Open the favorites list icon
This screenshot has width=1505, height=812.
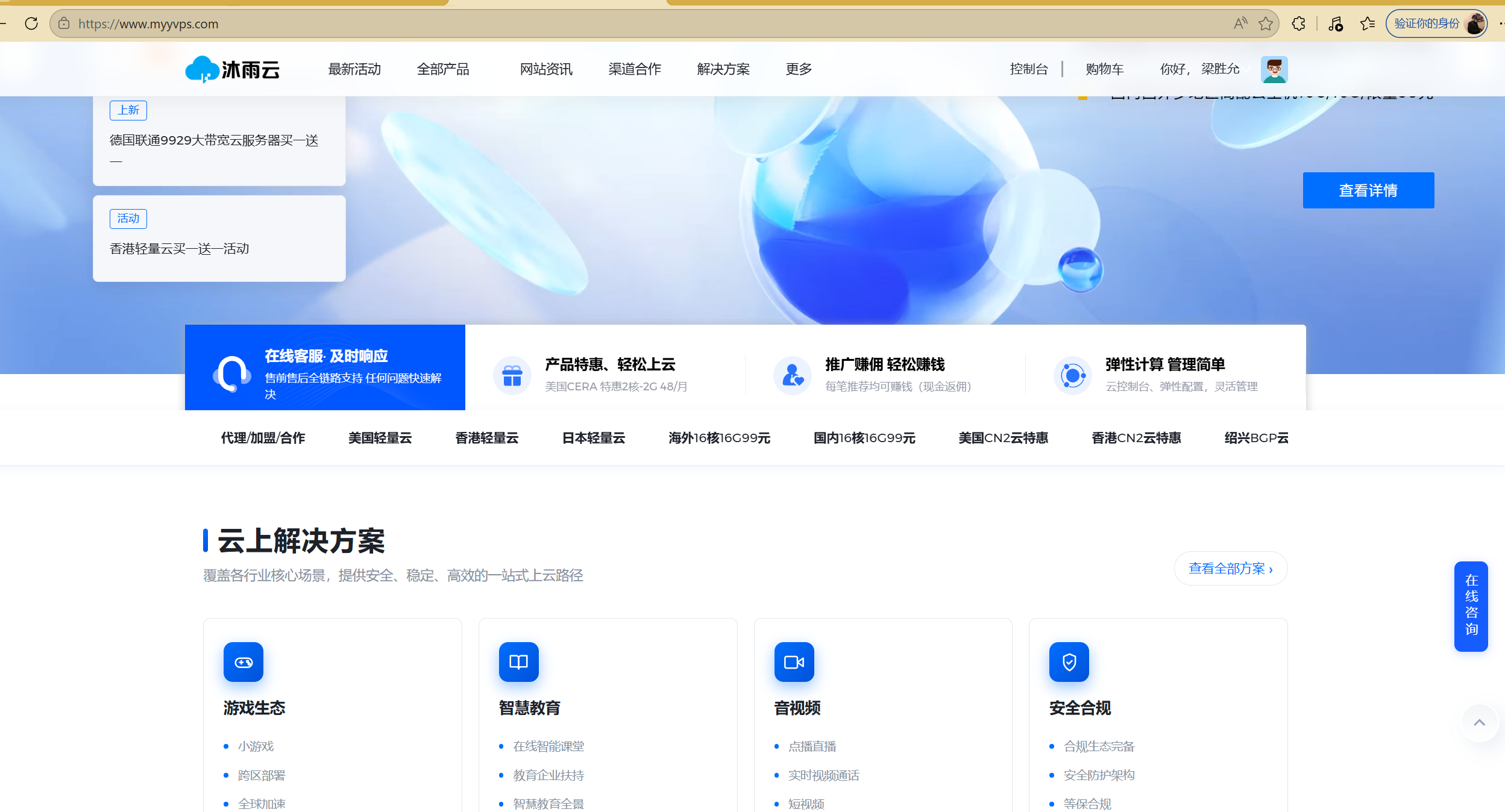point(1368,23)
